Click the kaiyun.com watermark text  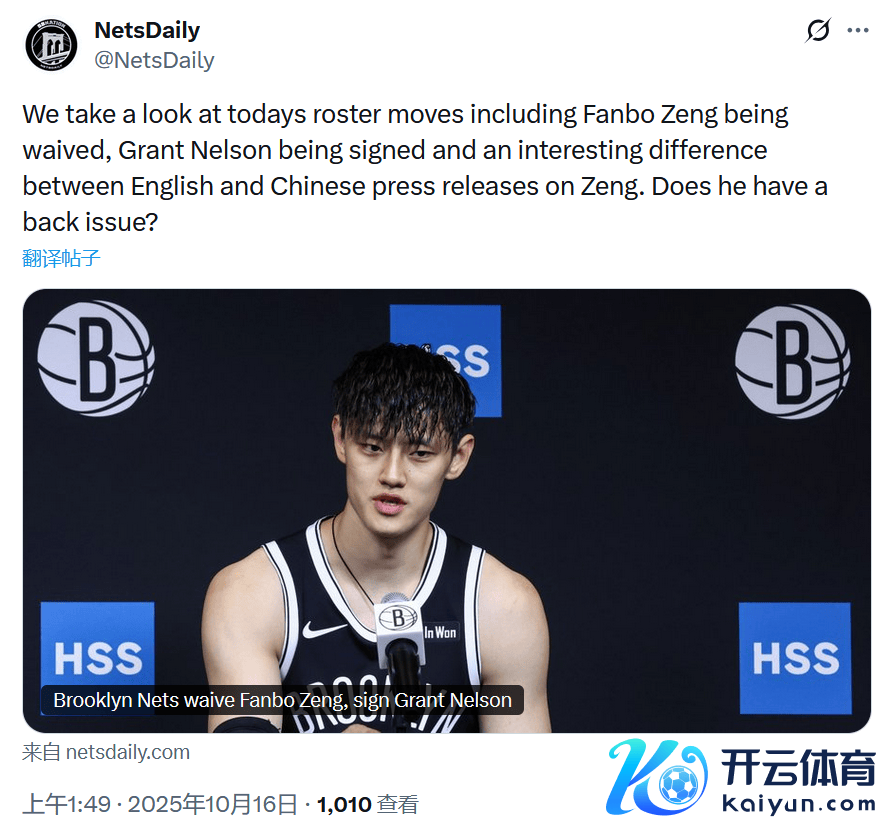coord(798,804)
